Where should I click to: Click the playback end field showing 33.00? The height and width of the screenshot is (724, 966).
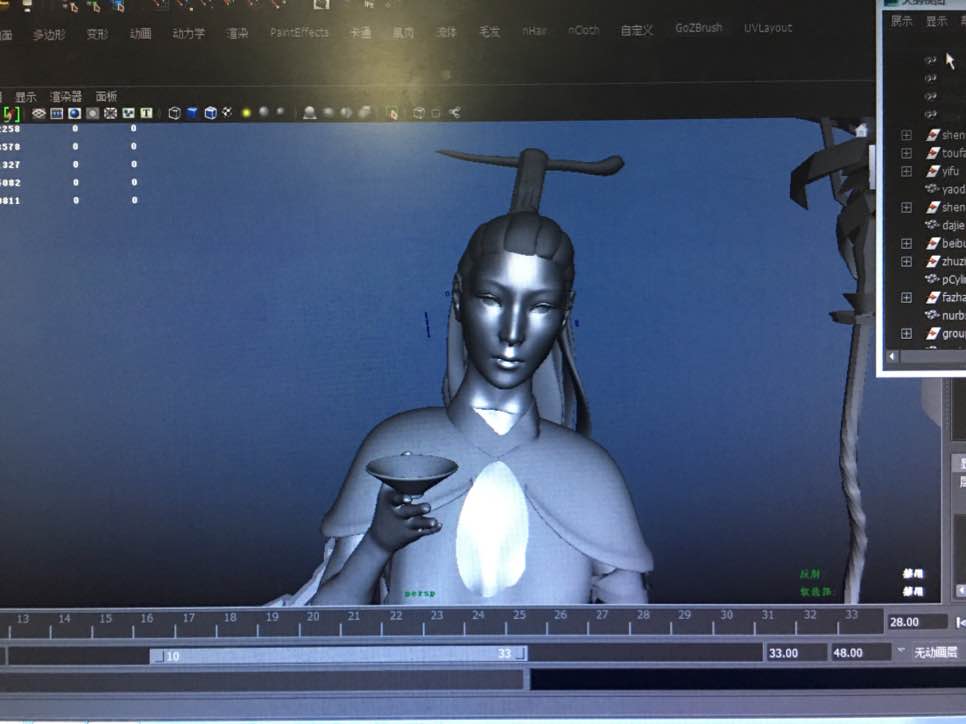point(795,653)
